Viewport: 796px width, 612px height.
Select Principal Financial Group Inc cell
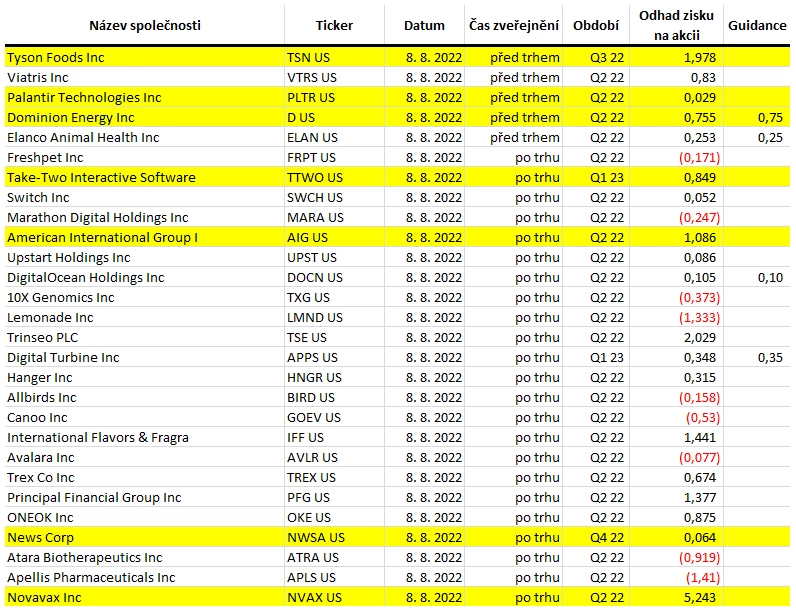(x=145, y=497)
